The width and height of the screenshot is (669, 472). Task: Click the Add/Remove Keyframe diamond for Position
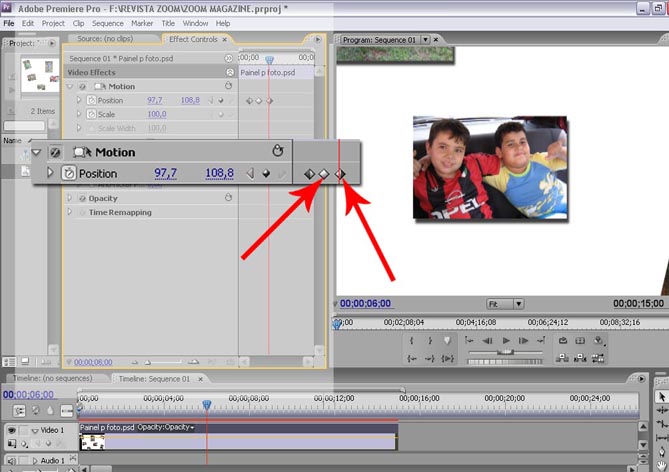(266, 174)
